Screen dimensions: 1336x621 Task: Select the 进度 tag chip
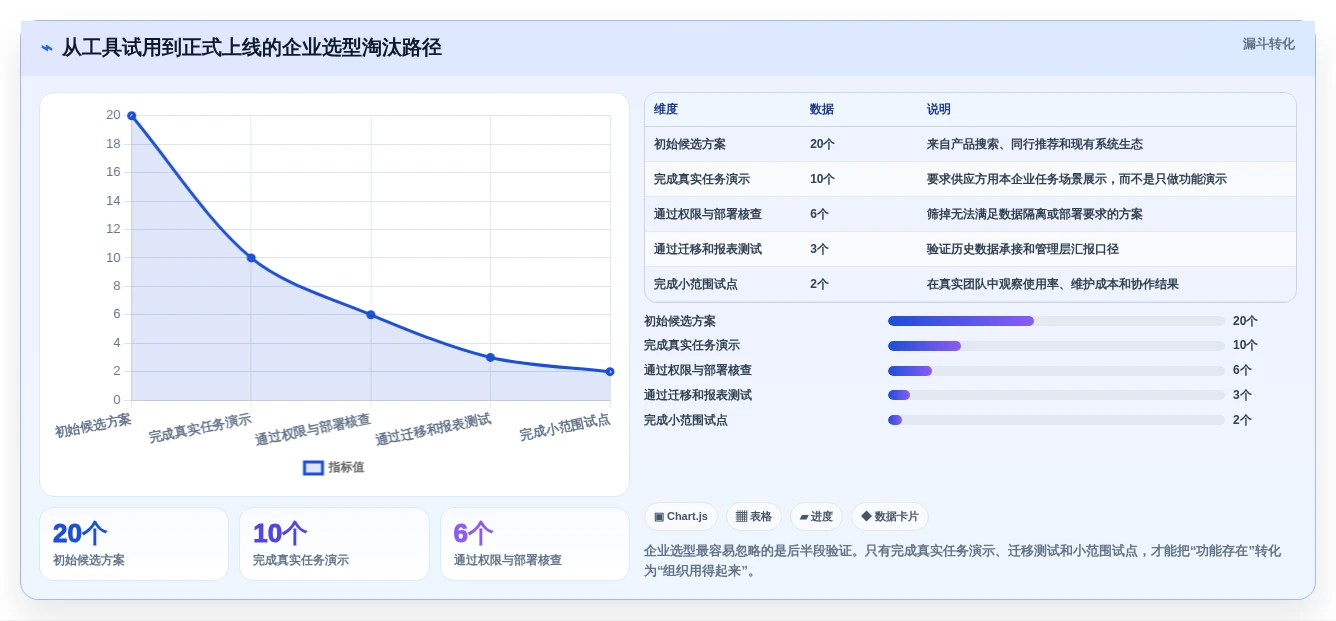[816, 516]
